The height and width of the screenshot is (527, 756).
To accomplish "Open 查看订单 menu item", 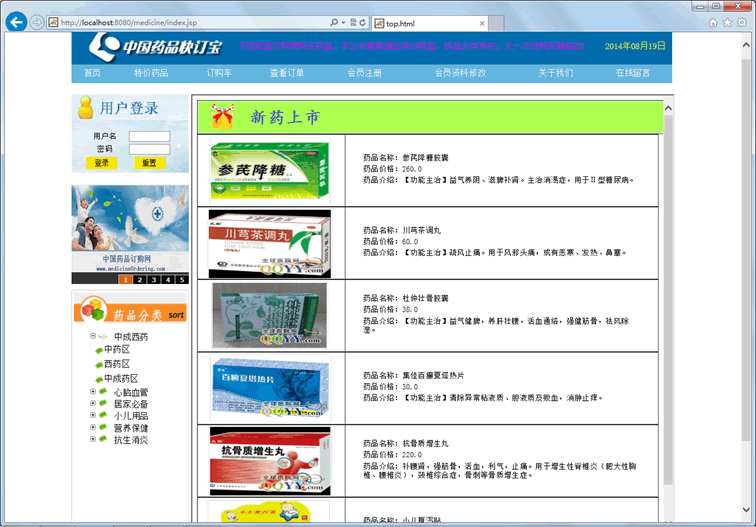I will pos(287,73).
